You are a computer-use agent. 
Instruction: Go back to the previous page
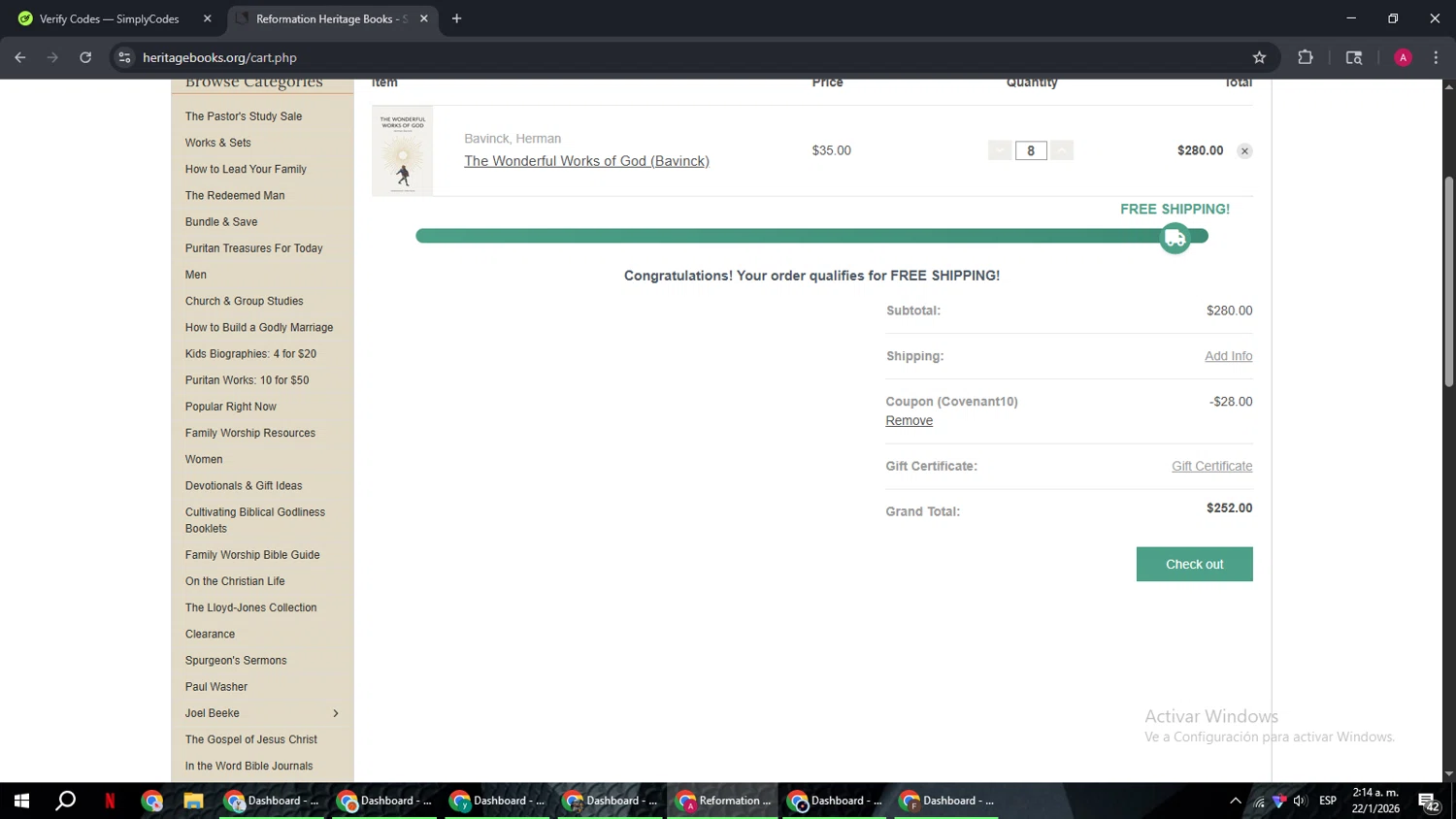point(20,57)
